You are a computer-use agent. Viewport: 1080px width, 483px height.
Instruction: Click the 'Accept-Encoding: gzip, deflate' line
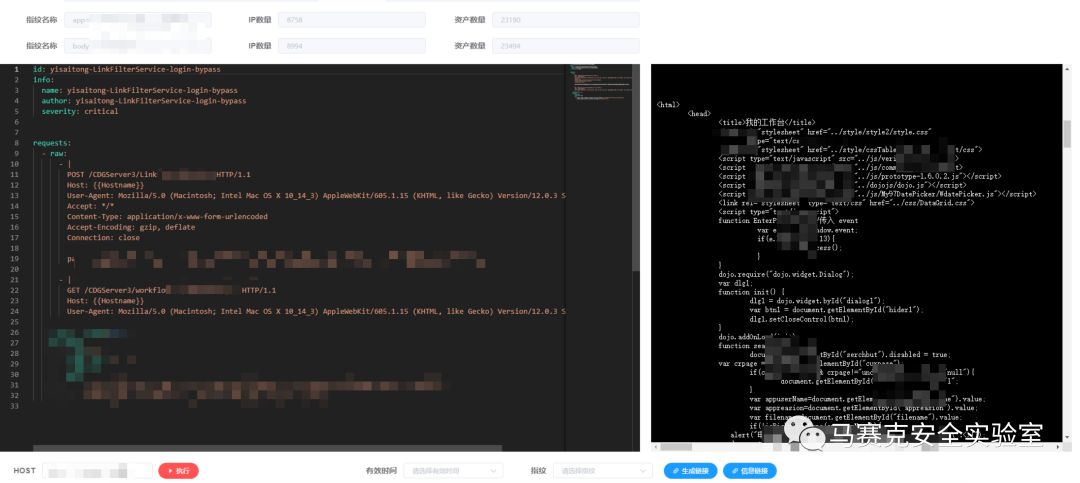pyautogui.click(x=131, y=227)
